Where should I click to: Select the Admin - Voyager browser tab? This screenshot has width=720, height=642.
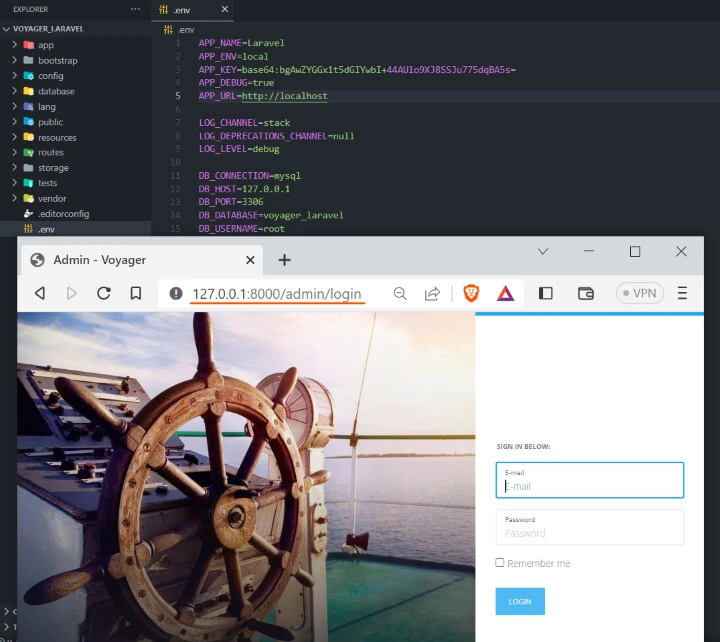[x=100, y=260]
